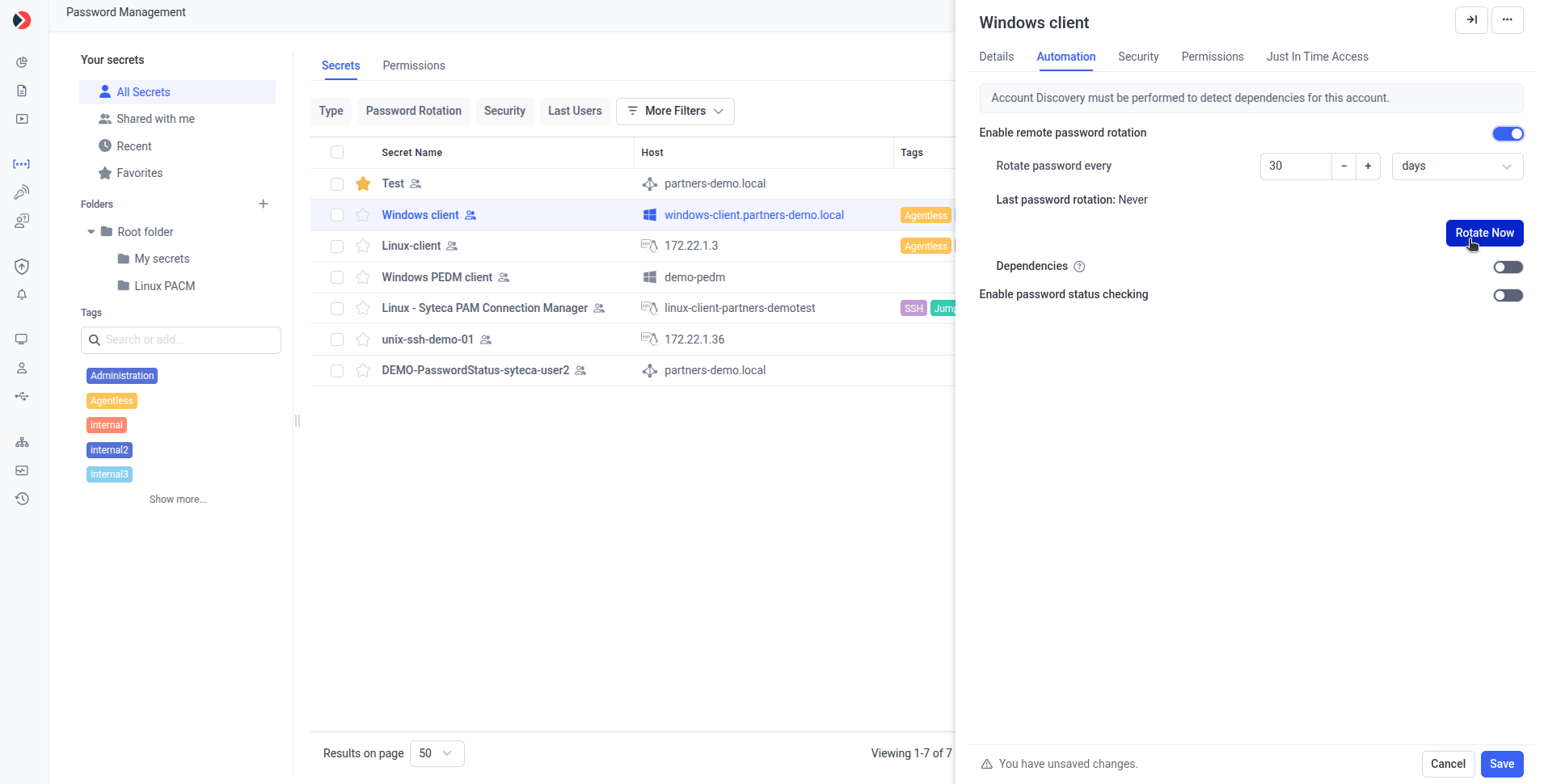The image size is (1544, 784).
Task: Star the DEMO-PasswordStatus-syteca-user2 secret
Action: tap(363, 370)
